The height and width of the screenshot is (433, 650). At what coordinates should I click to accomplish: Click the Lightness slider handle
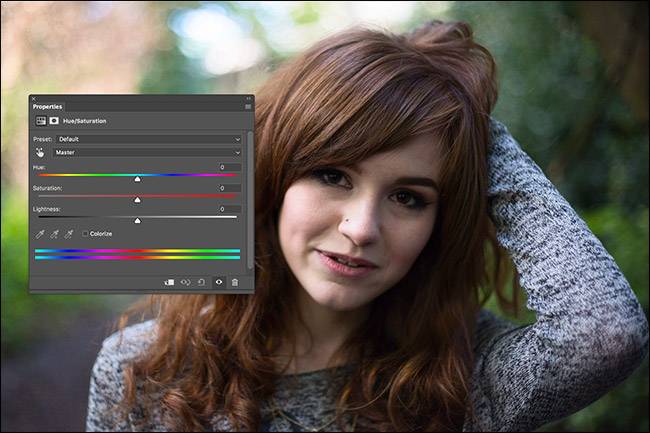point(138,221)
